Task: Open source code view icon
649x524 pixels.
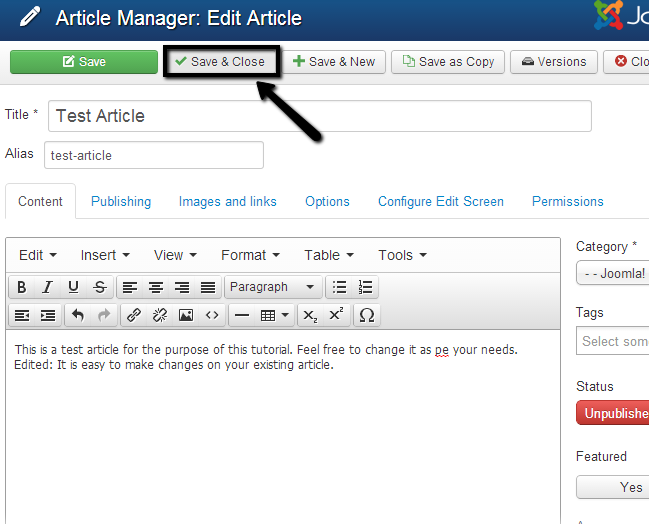Action: tap(211, 315)
